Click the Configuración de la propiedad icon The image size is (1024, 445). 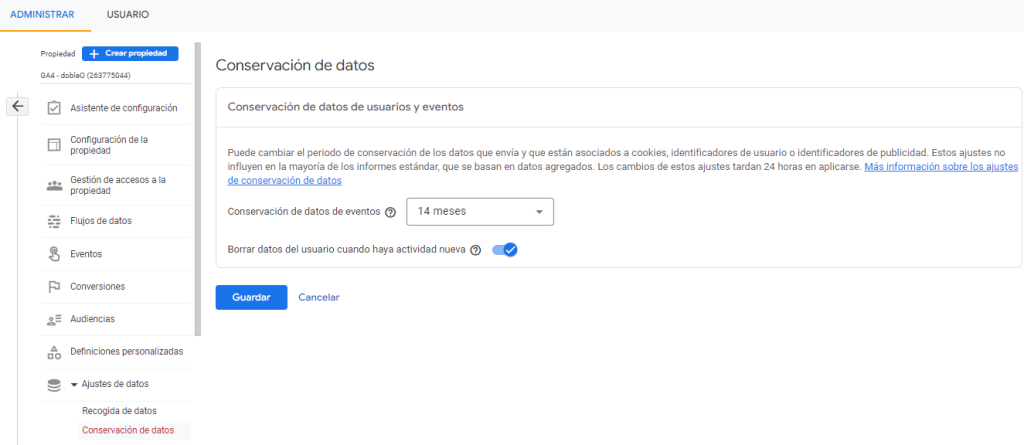(54, 145)
